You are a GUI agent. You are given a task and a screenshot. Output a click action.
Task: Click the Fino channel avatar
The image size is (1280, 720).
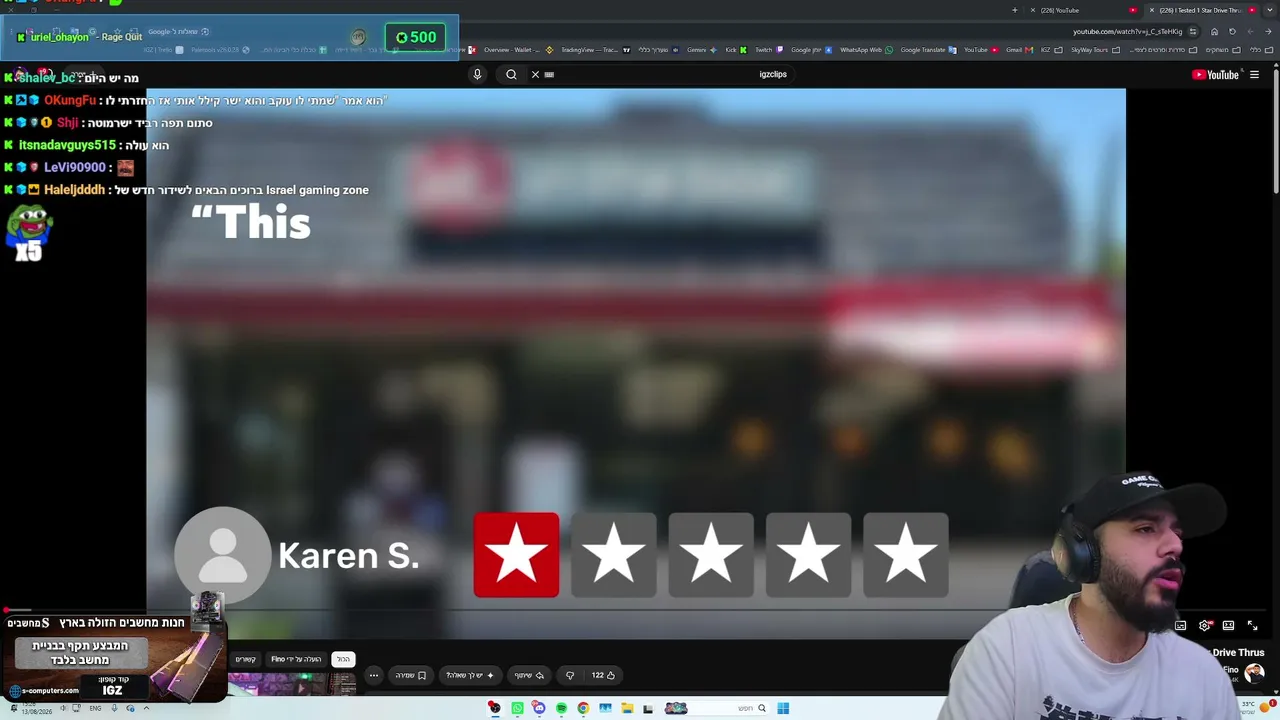tap(1255, 672)
